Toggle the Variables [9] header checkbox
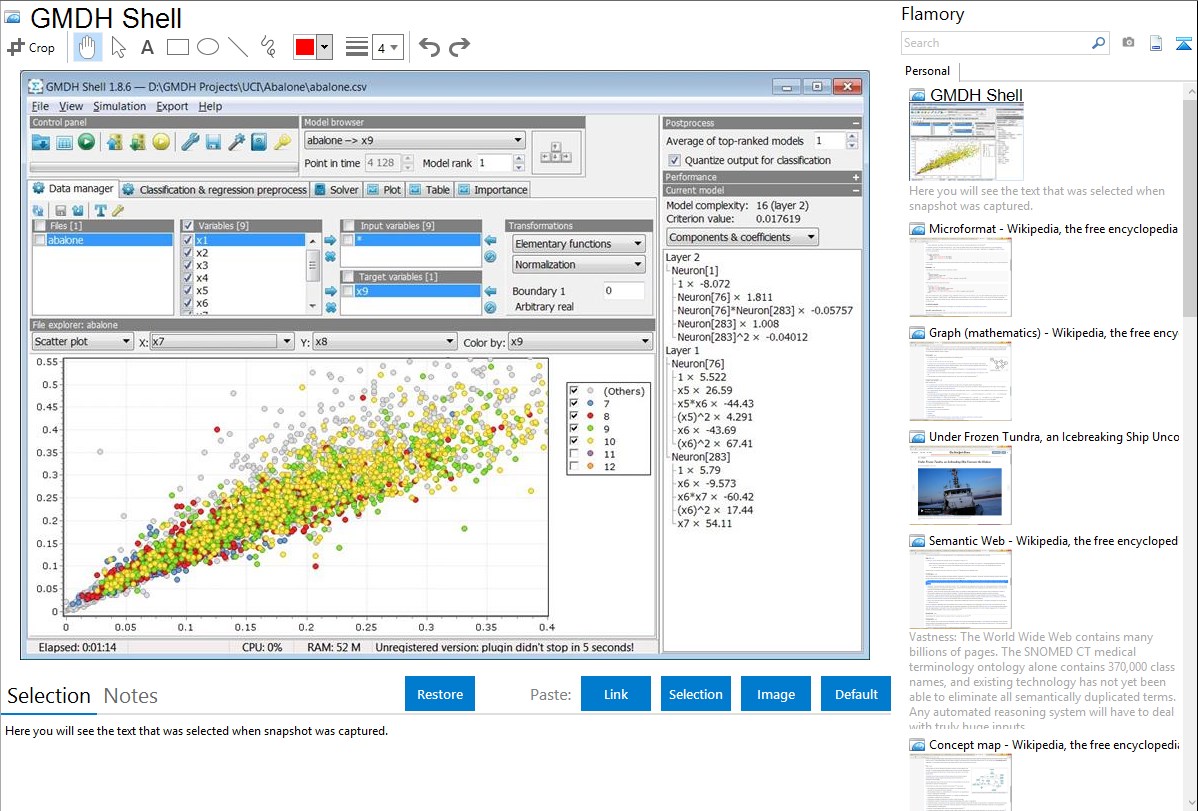Image resolution: width=1198 pixels, height=811 pixels. [188, 225]
